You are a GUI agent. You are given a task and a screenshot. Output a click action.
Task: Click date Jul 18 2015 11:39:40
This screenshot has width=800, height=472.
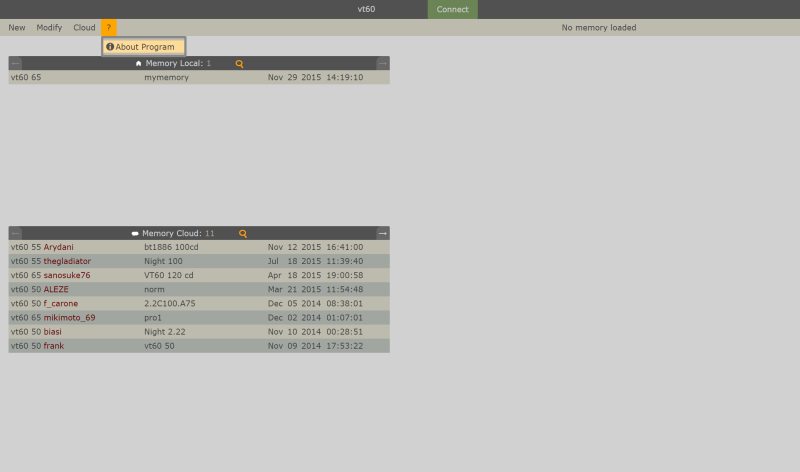click(315, 261)
